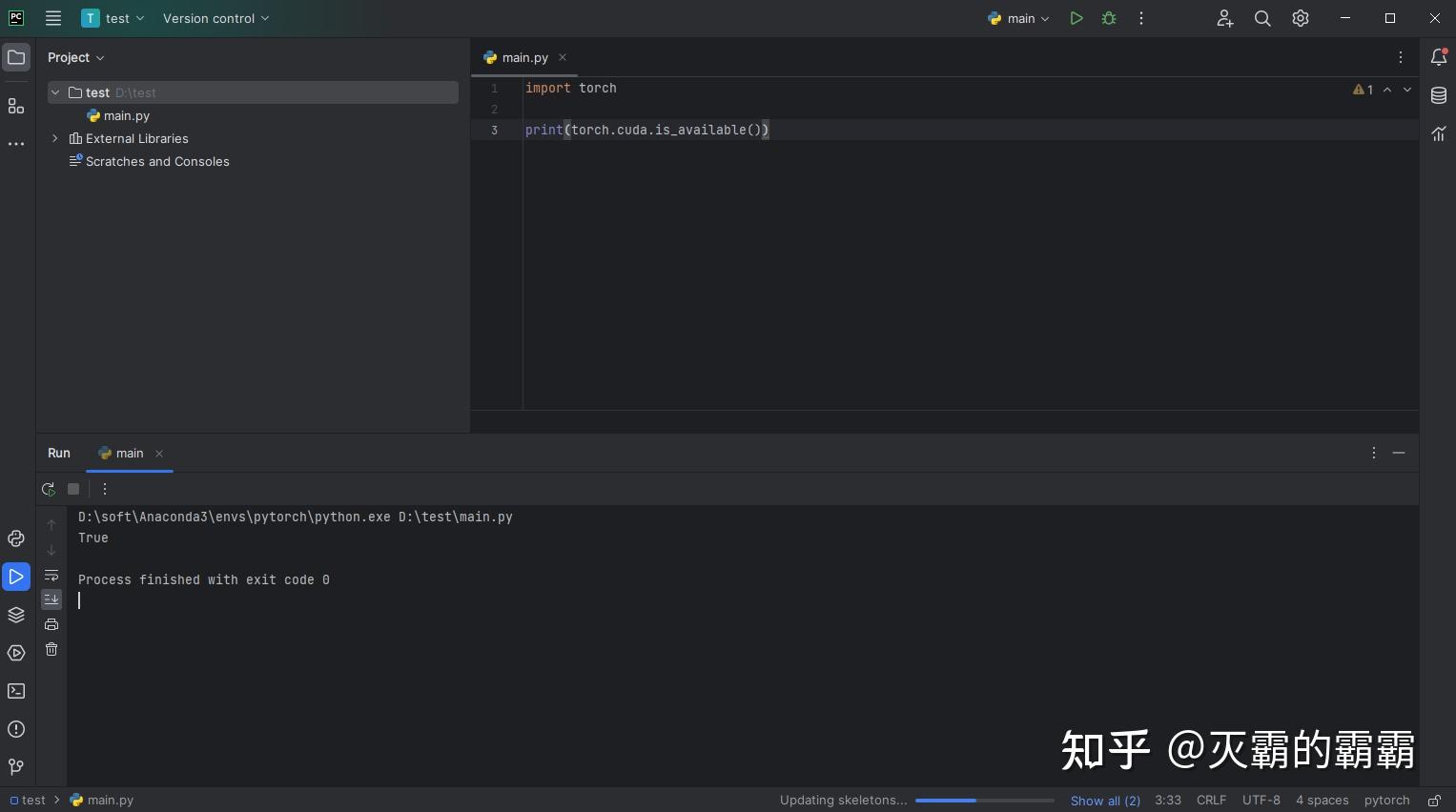Screen dimensions: 1456x812
Task: Open warning count inspection widget
Action: (1364, 90)
